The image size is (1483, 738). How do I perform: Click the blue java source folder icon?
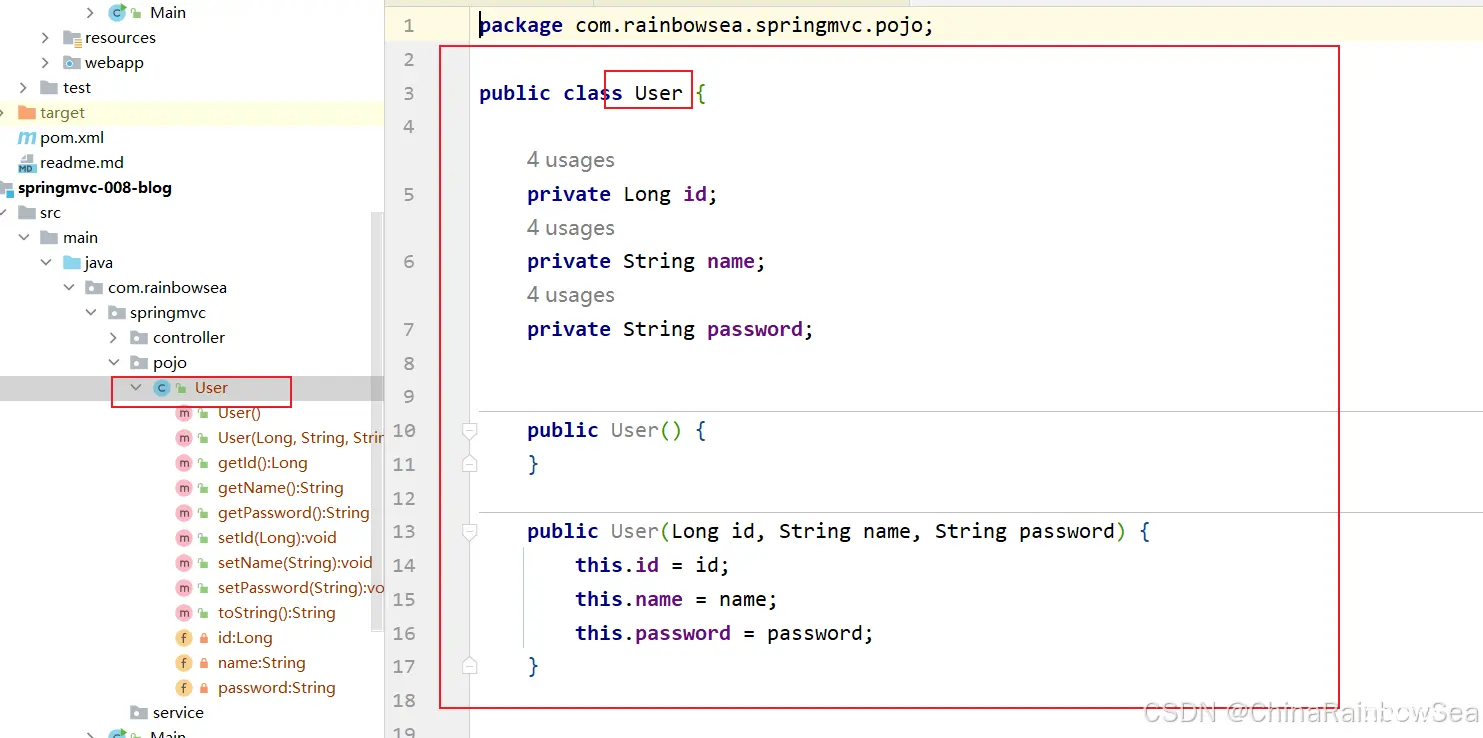pyautogui.click(x=72, y=263)
